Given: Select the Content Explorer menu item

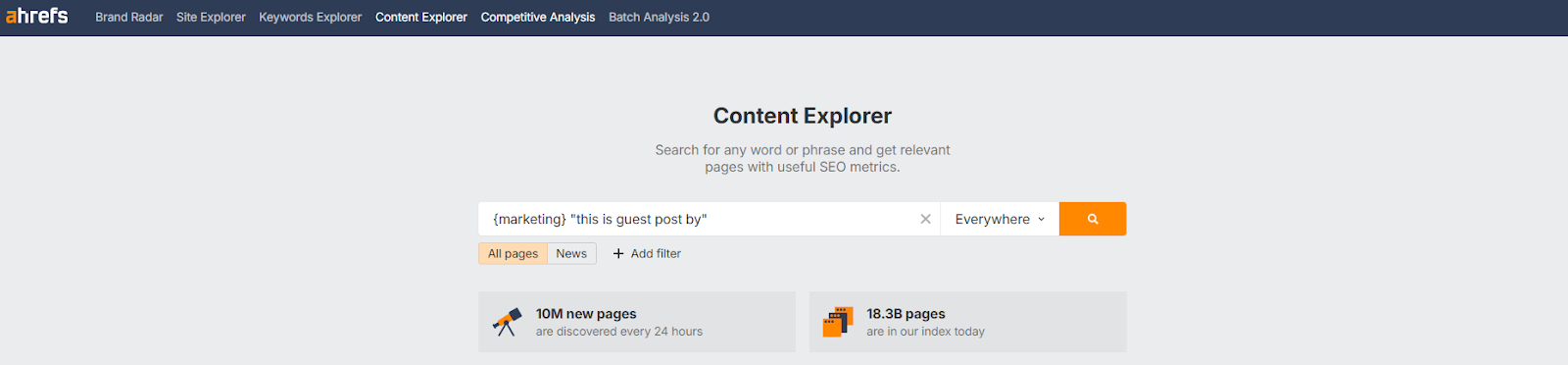Looking at the screenshot, I should click(x=421, y=17).
